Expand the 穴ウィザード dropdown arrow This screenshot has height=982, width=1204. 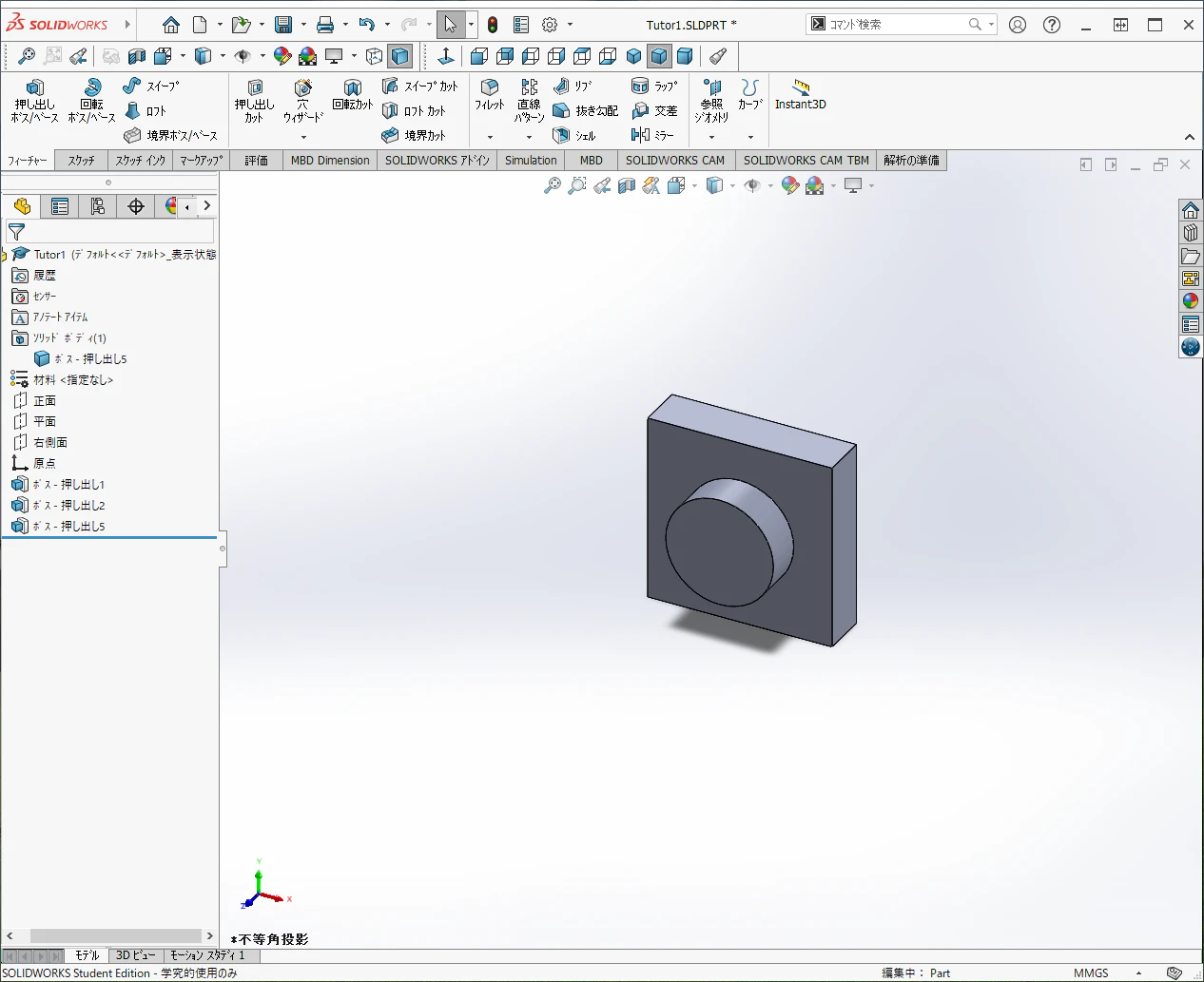pos(303,137)
